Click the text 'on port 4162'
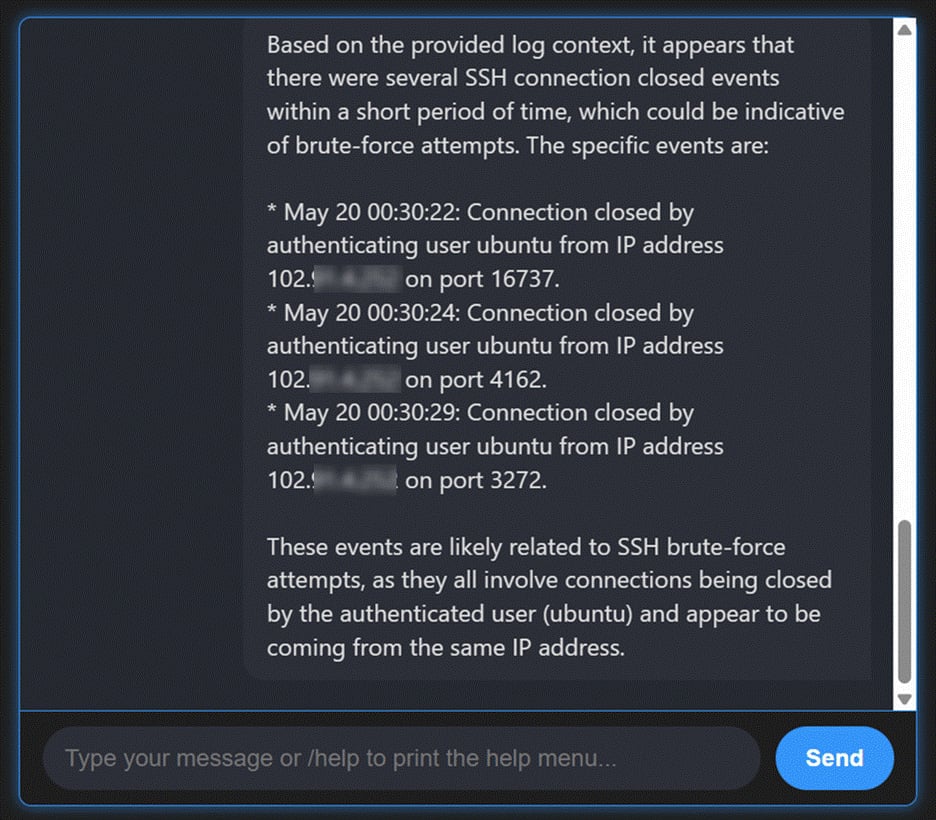 click(475, 379)
